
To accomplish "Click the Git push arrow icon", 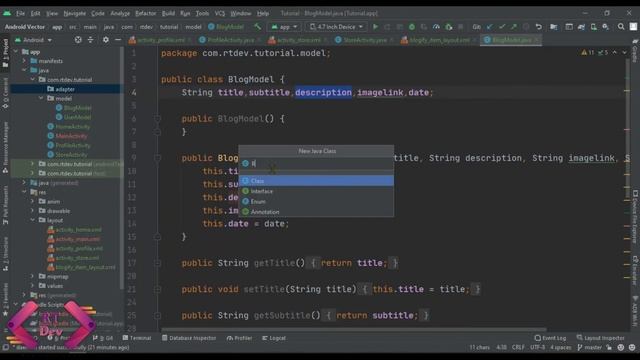I will 514,27.
